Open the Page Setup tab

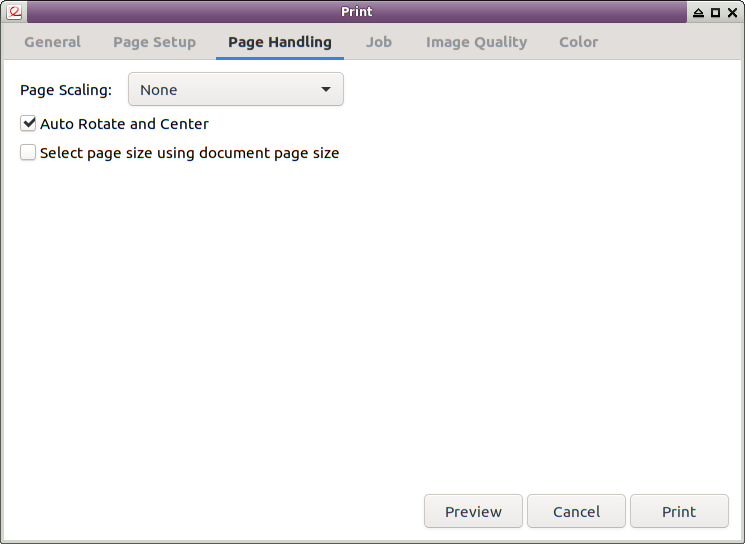(x=154, y=42)
